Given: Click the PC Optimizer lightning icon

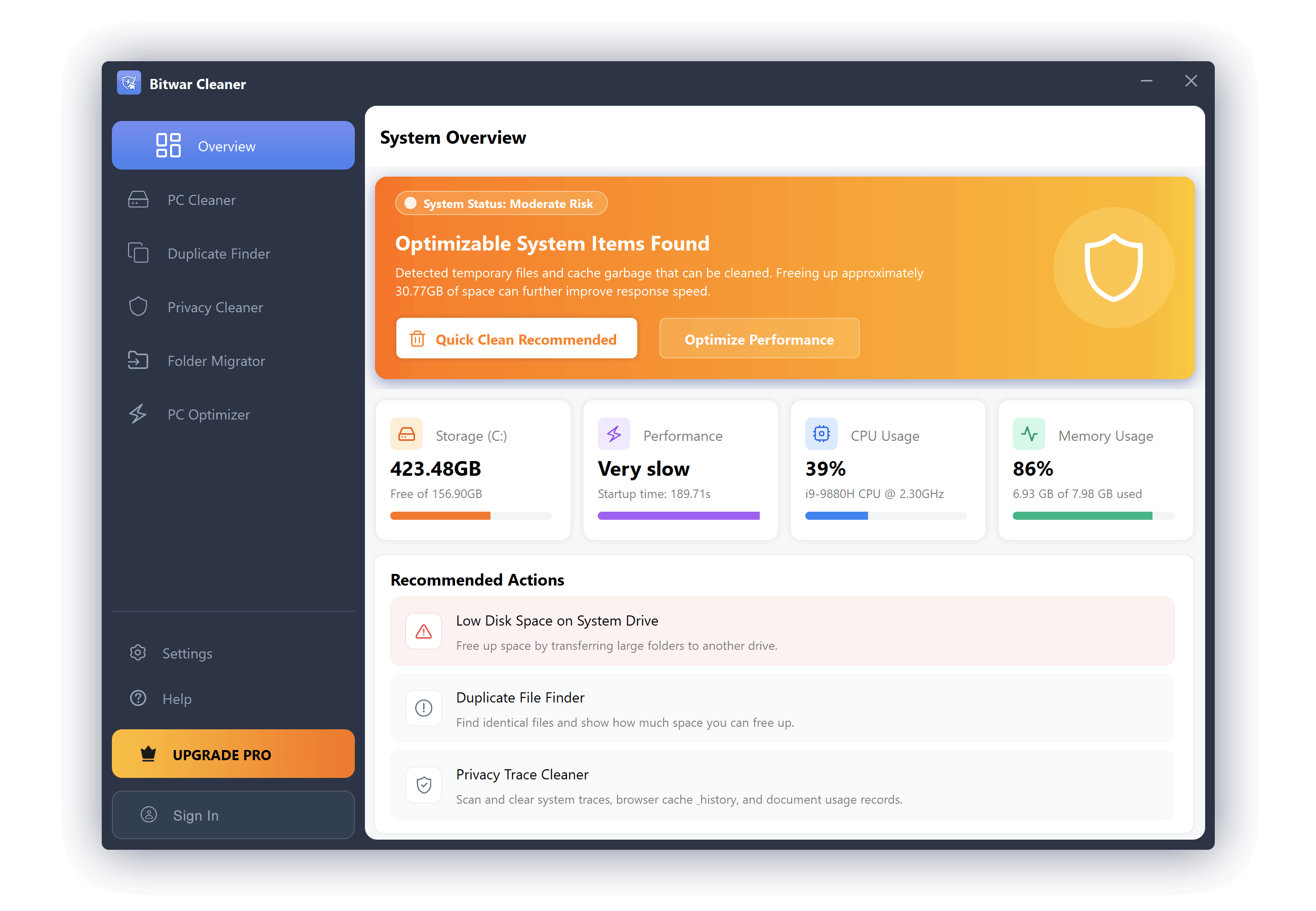Looking at the screenshot, I should coord(138,414).
